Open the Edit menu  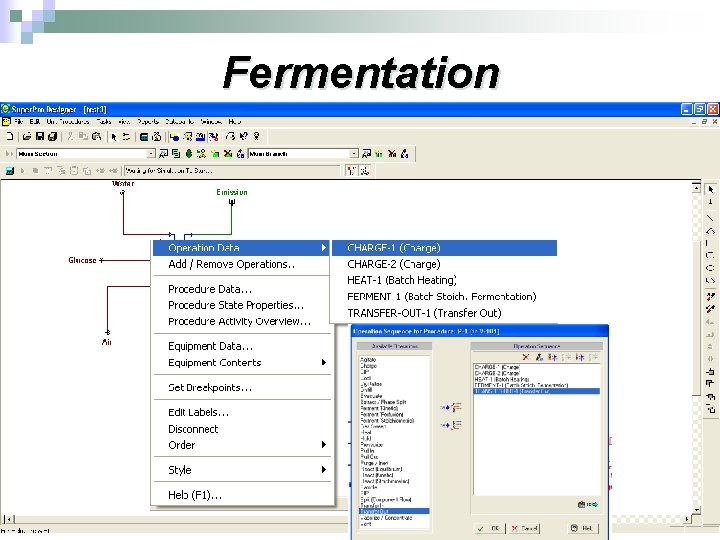click(x=35, y=122)
